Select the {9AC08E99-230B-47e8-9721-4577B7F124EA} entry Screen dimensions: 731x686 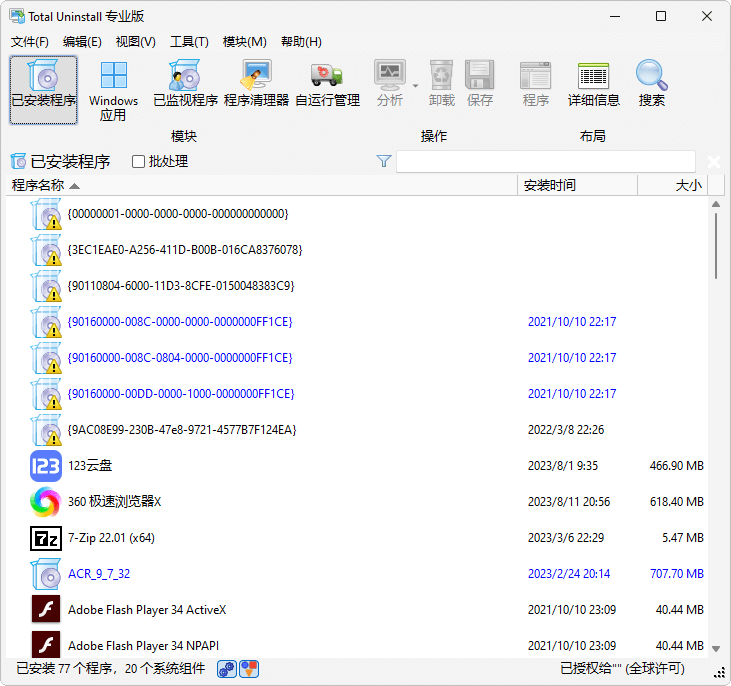[x=357, y=430]
